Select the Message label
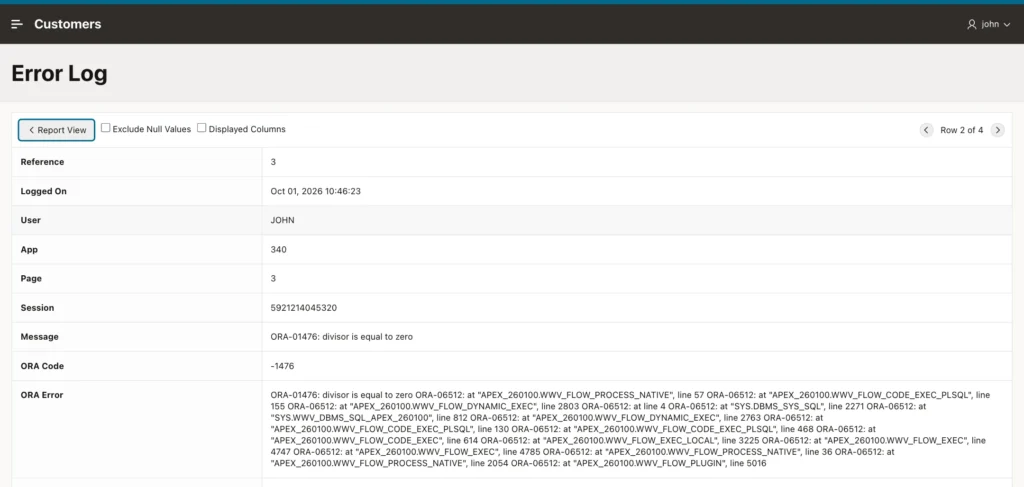 (x=39, y=337)
